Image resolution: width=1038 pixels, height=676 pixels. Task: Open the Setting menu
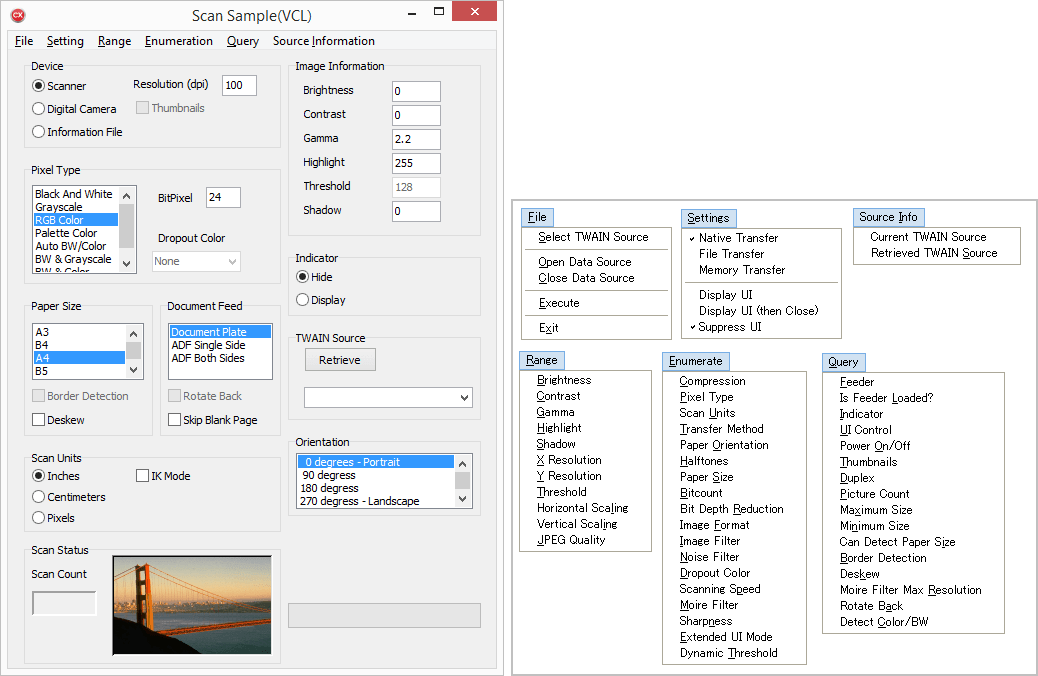pyautogui.click(x=65, y=41)
